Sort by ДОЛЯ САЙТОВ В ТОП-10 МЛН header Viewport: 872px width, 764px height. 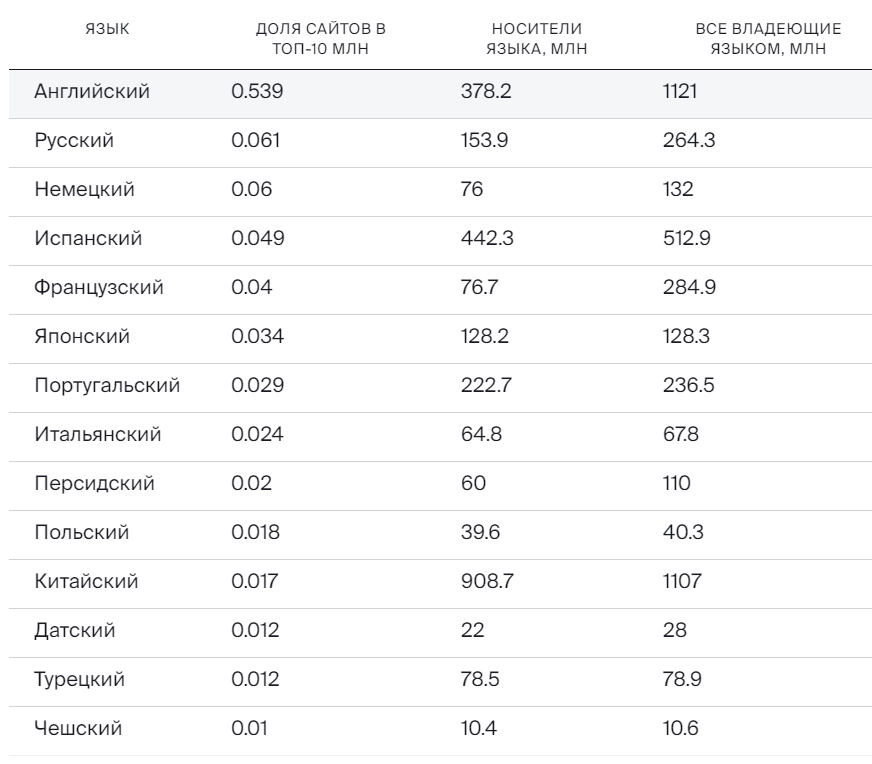pos(321,38)
